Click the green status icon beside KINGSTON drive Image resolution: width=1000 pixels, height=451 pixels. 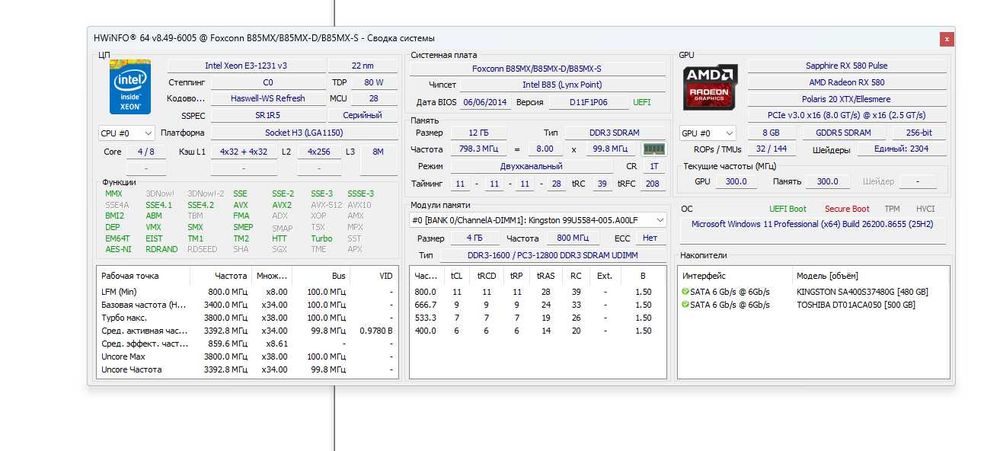click(x=685, y=292)
